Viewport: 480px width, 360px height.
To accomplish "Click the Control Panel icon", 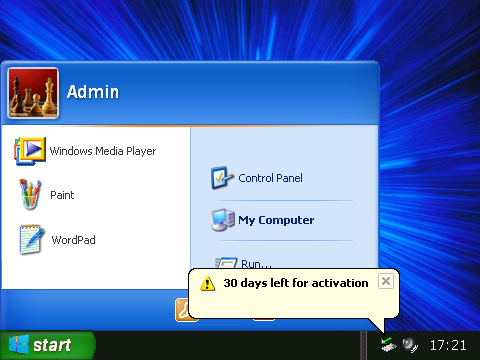I will pyautogui.click(x=222, y=178).
